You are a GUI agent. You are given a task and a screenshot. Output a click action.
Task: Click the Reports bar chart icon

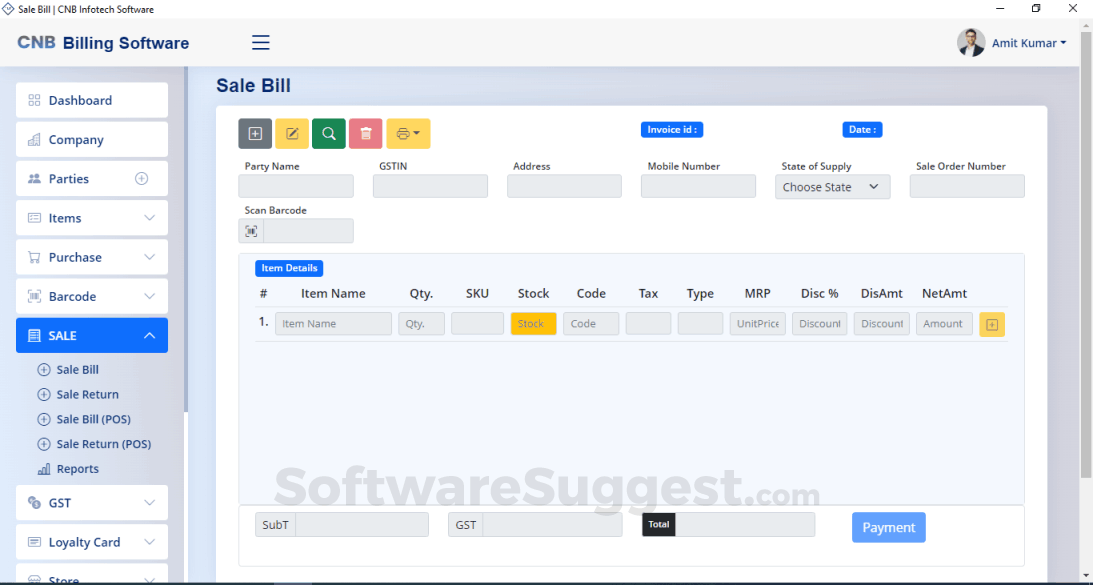(x=44, y=469)
